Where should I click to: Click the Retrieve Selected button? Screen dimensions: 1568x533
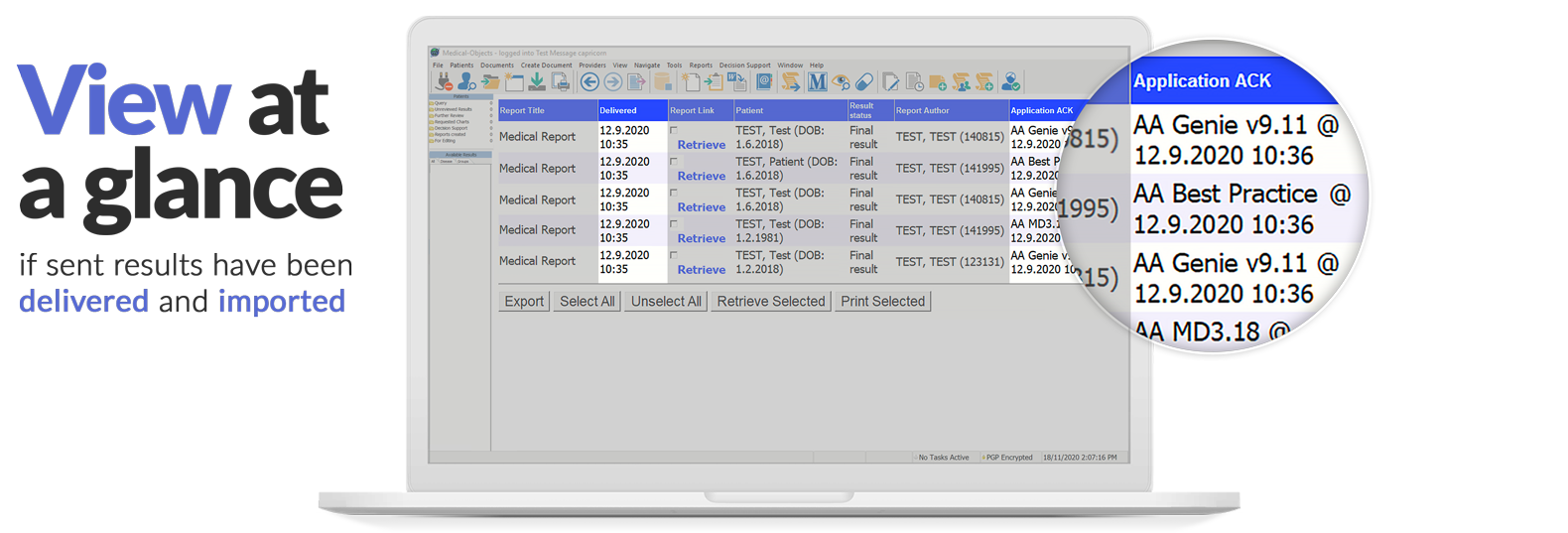(771, 301)
